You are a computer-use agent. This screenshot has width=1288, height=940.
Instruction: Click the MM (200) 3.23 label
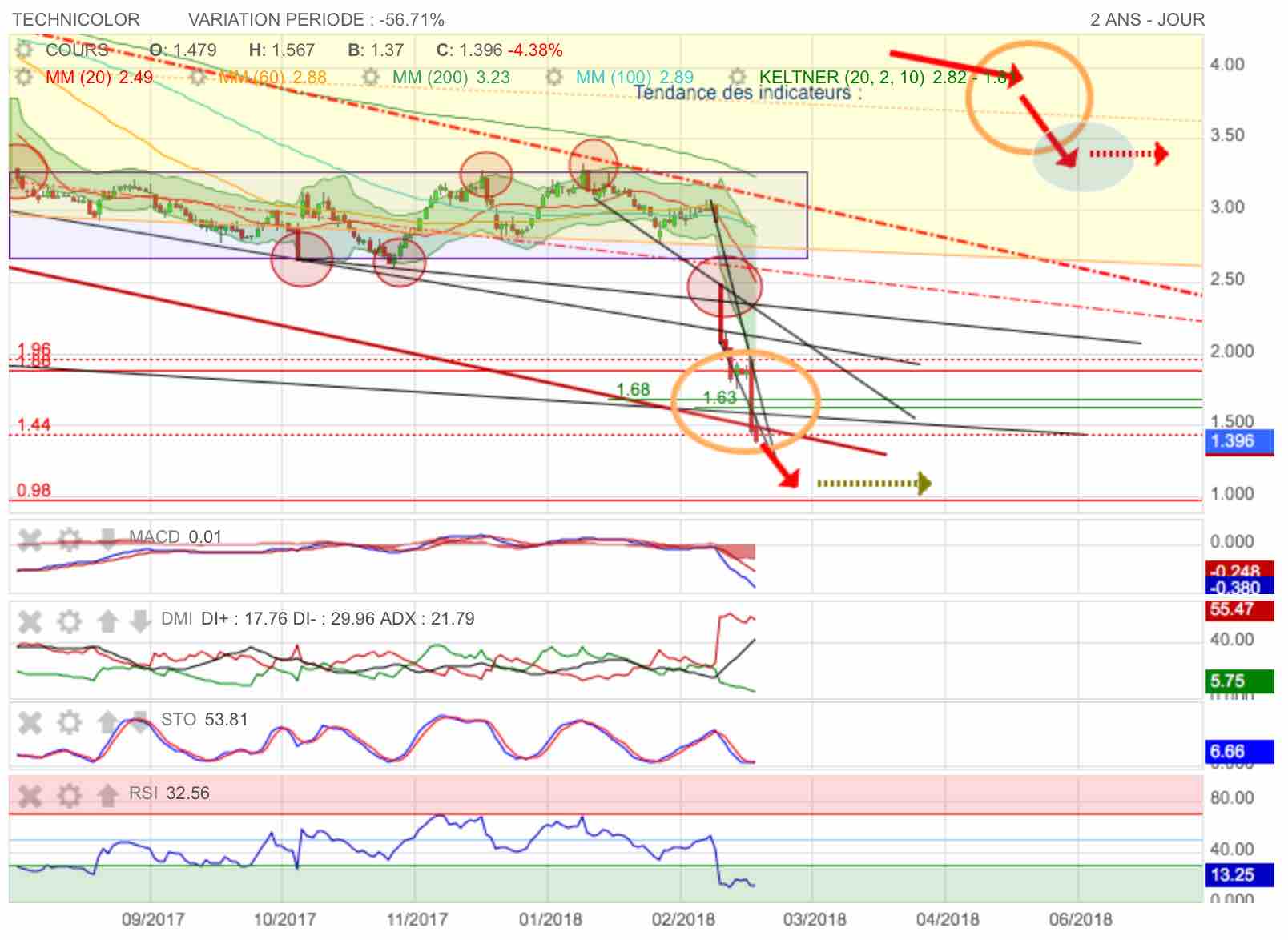[x=451, y=78]
